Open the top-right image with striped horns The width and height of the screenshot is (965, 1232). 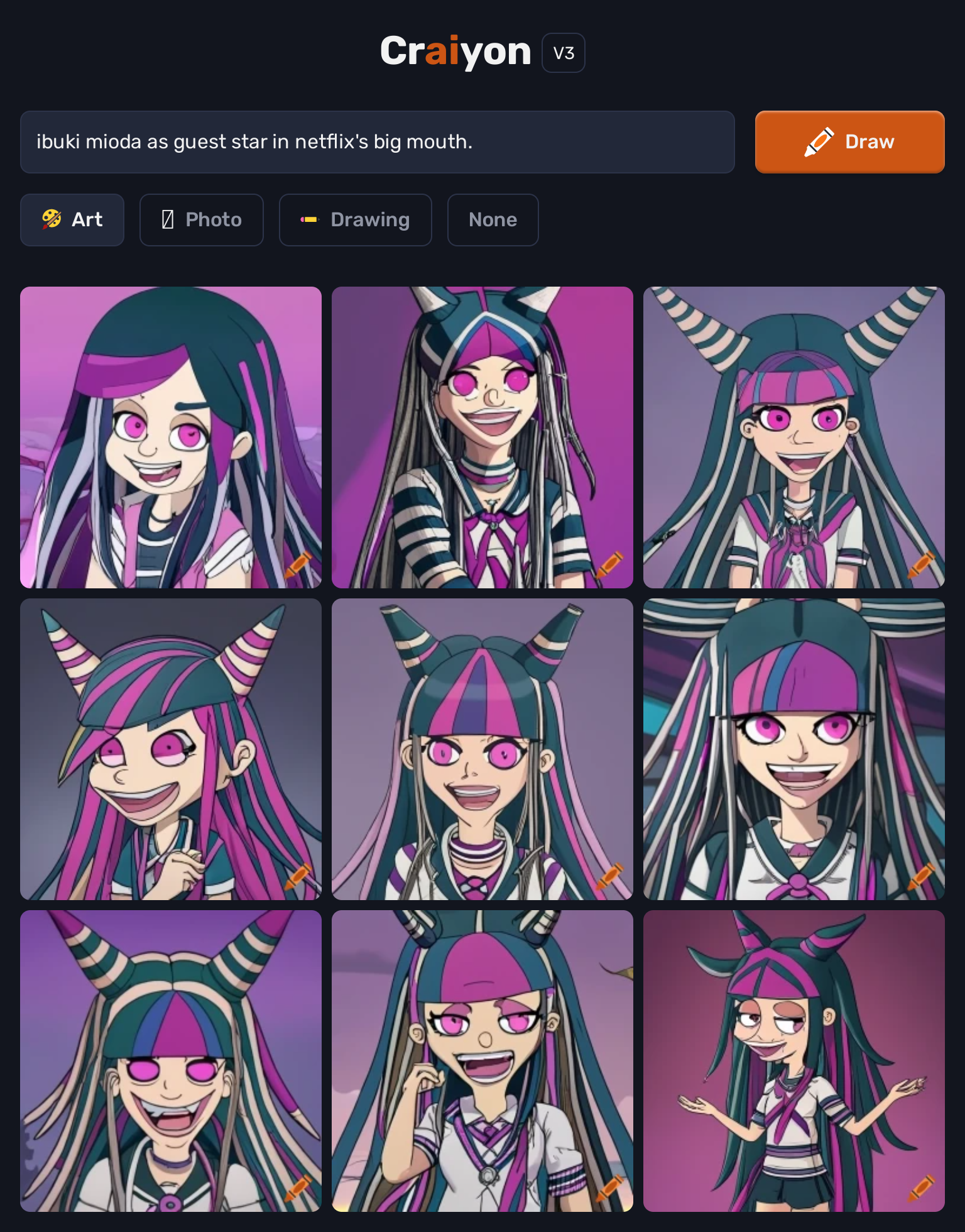pyautogui.click(x=794, y=437)
